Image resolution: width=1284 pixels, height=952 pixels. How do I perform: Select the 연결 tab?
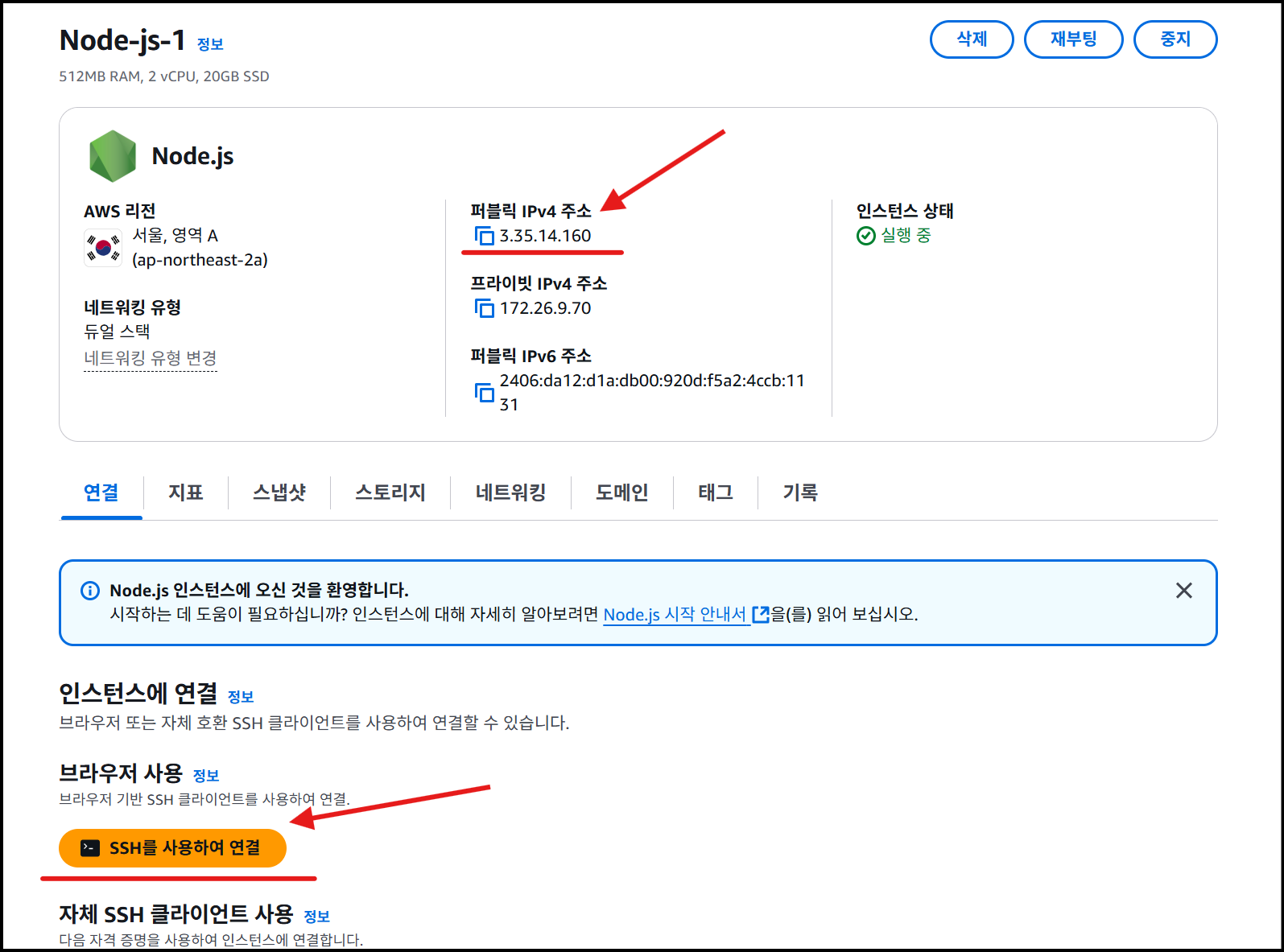click(x=101, y=492)
